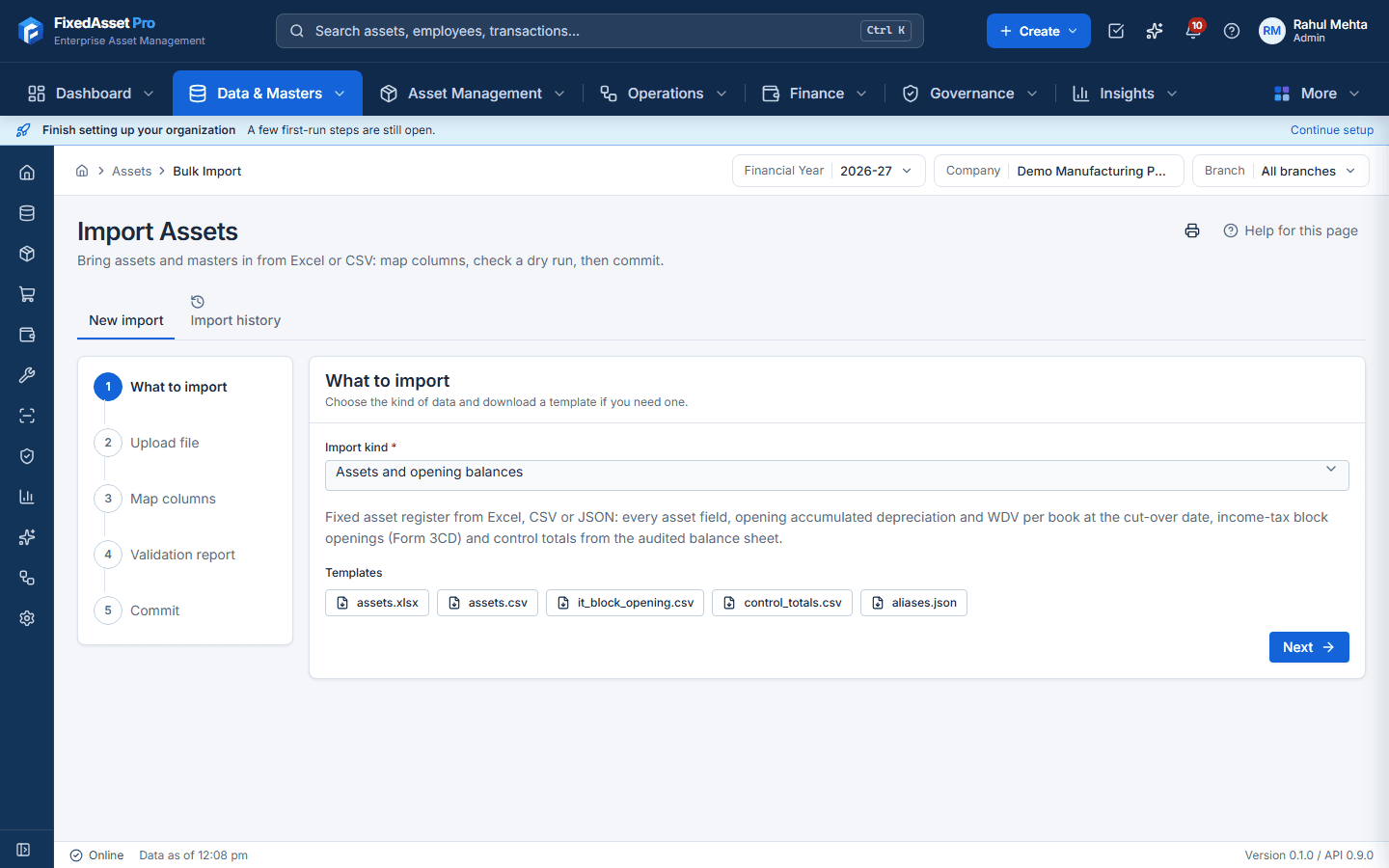This screenshot has height=868, width=1389.
Task: Click the print page icon
Action: [1192, 231]
